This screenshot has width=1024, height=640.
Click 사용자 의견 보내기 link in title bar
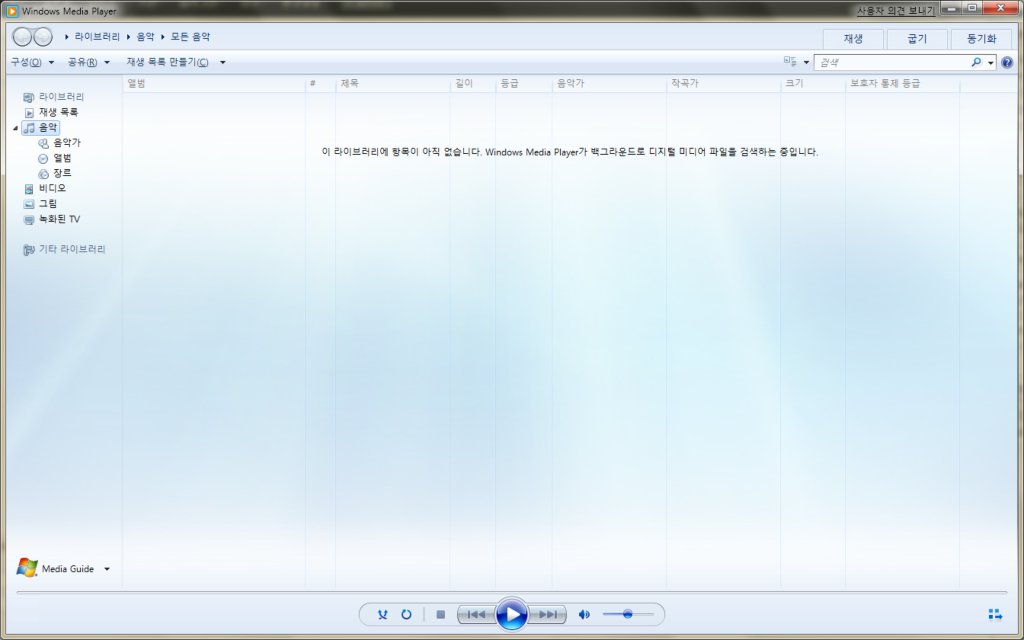[896, 11]
